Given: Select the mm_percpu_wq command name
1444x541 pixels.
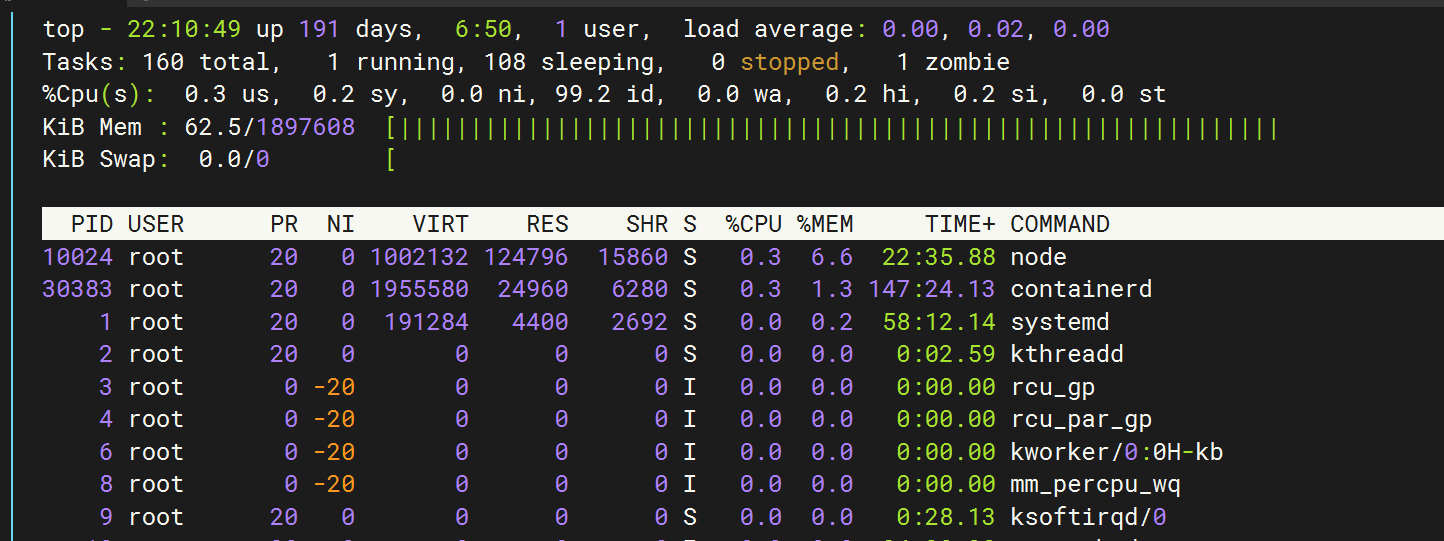Looking at the screenshot, I should coord(1095,484).
